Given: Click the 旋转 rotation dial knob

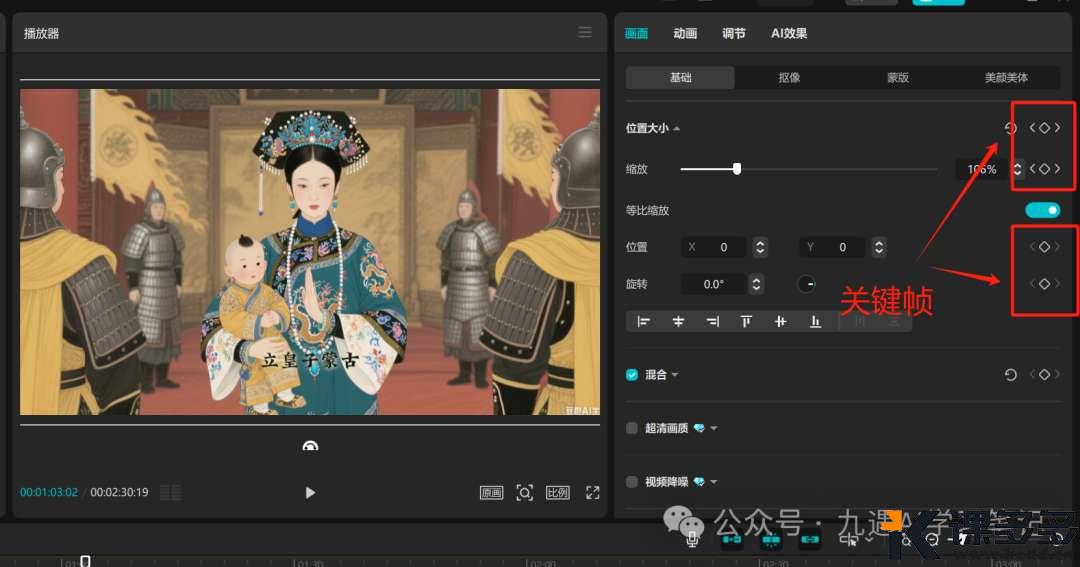Looking at the screenshot, I should 806,284.
